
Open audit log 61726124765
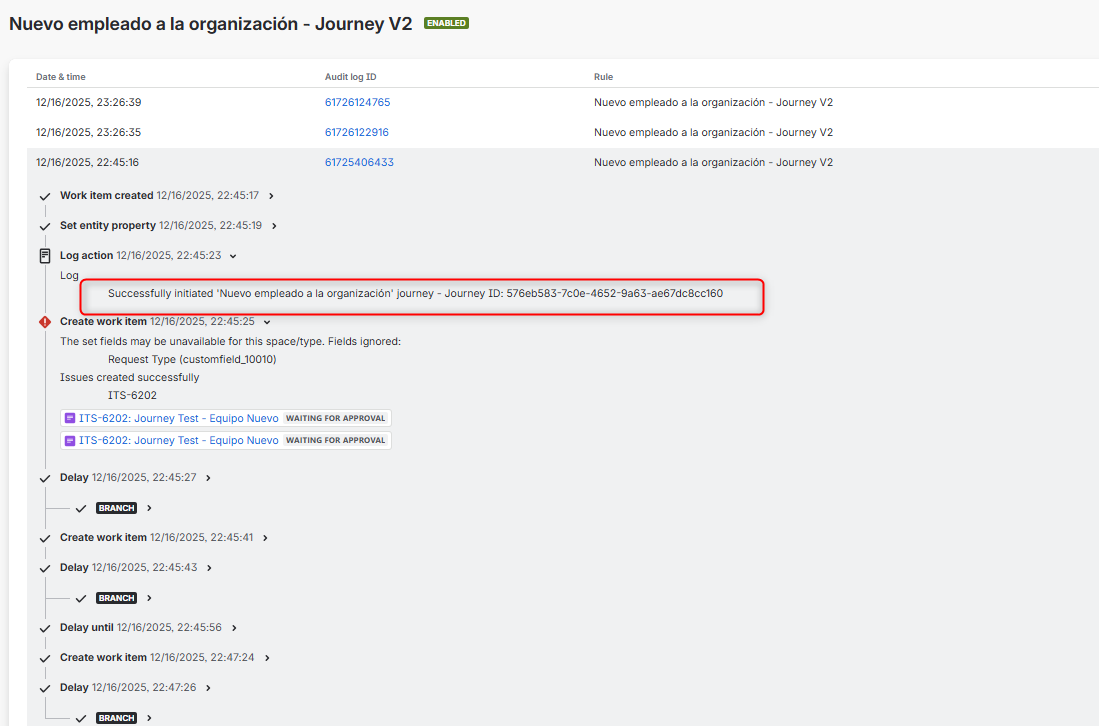point(358,101)
